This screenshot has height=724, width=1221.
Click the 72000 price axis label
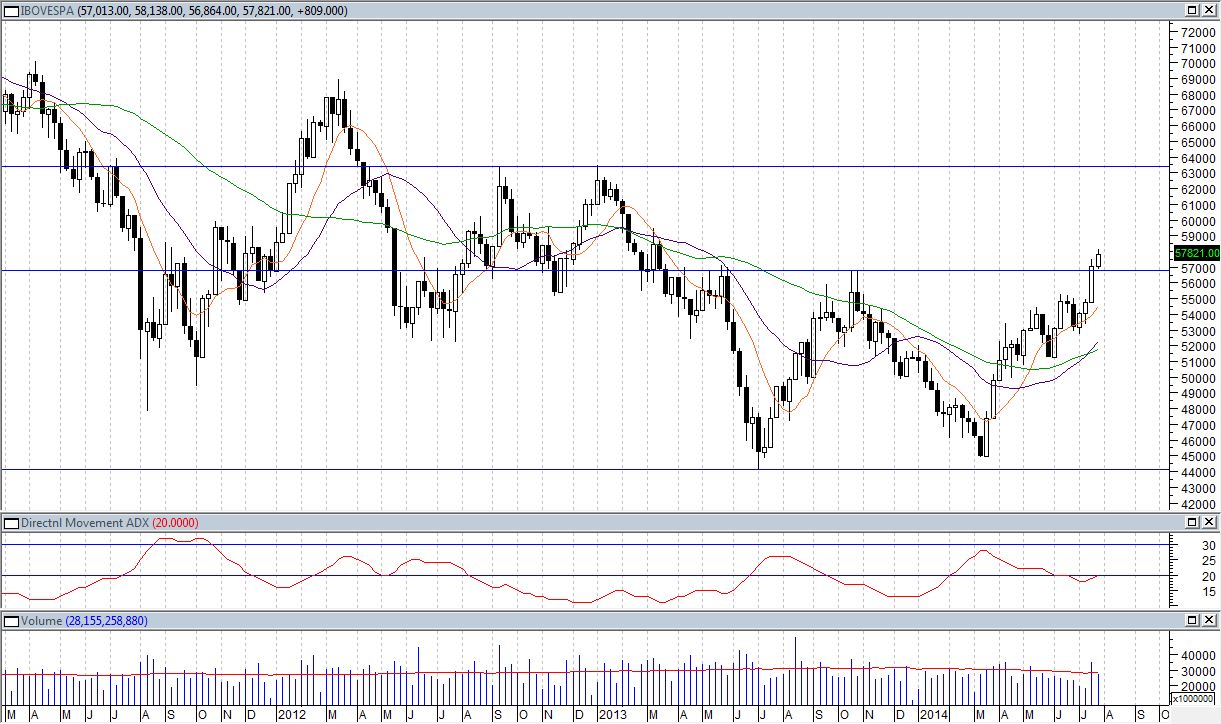point(1197,33)
